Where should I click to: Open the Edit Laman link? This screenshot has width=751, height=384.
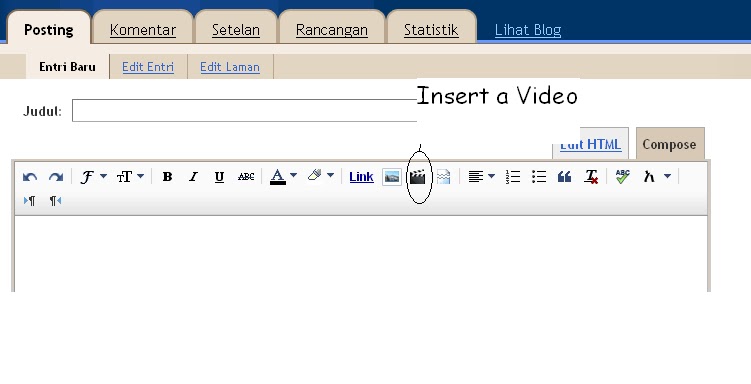pyautogui.click(x=230, y=67)
